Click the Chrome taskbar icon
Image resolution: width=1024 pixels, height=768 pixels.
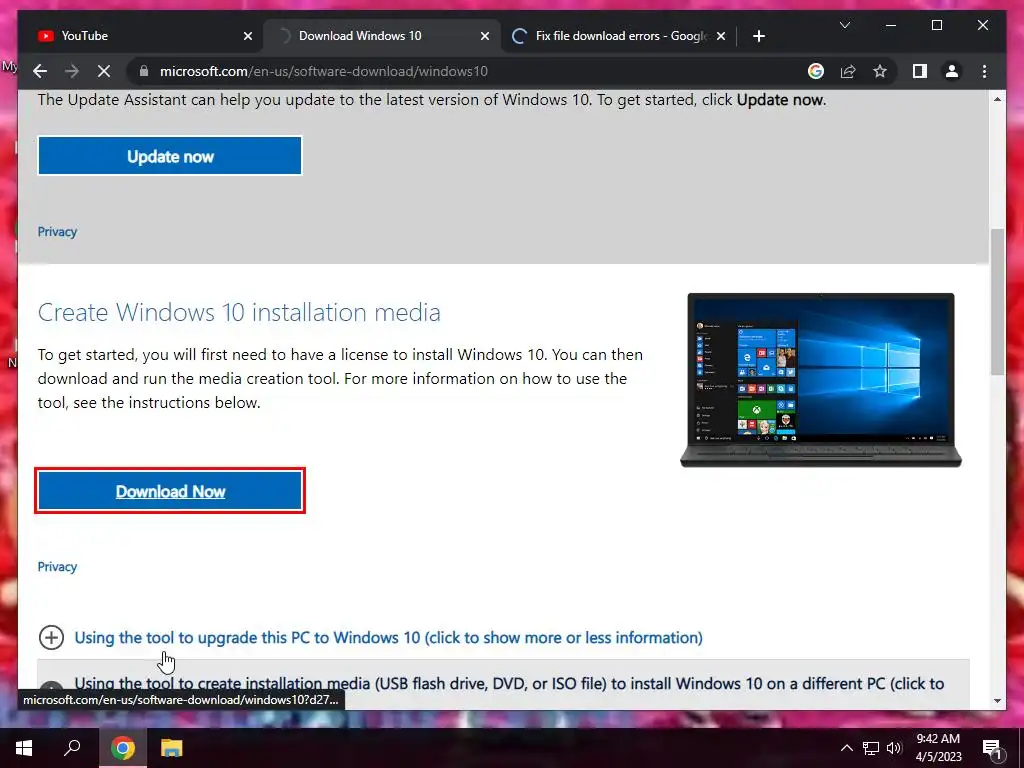(x=122, y=748)
